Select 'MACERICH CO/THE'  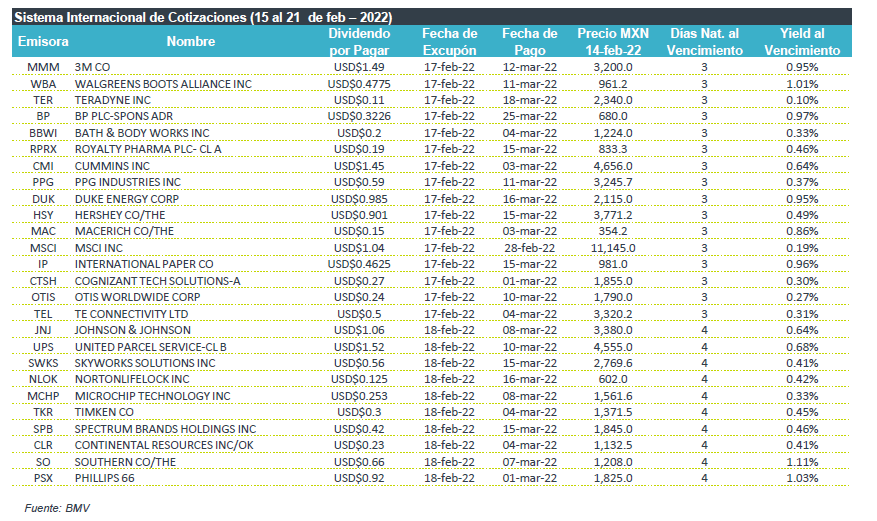(x=124, y=231)
